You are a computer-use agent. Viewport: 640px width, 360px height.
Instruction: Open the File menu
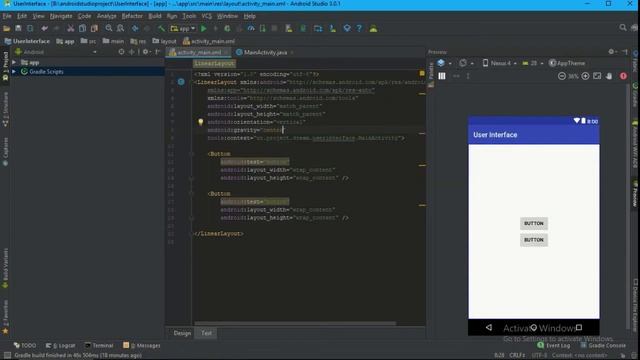(7, 16)
